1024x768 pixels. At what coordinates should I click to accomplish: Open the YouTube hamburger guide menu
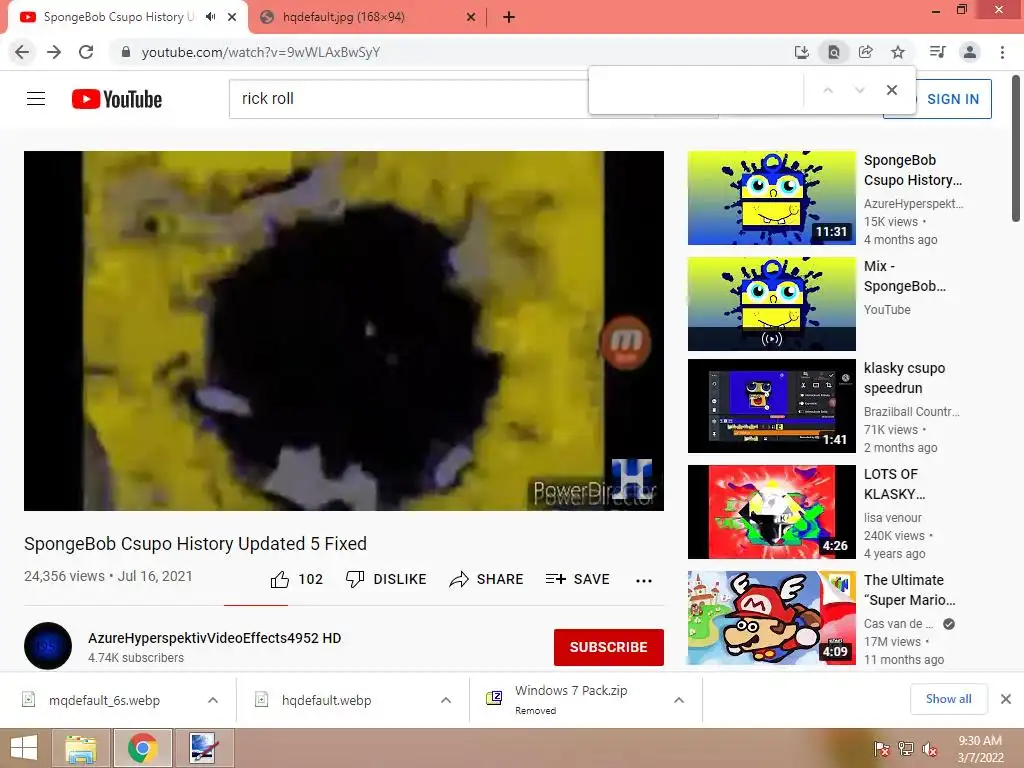click(x=36, y=99)
